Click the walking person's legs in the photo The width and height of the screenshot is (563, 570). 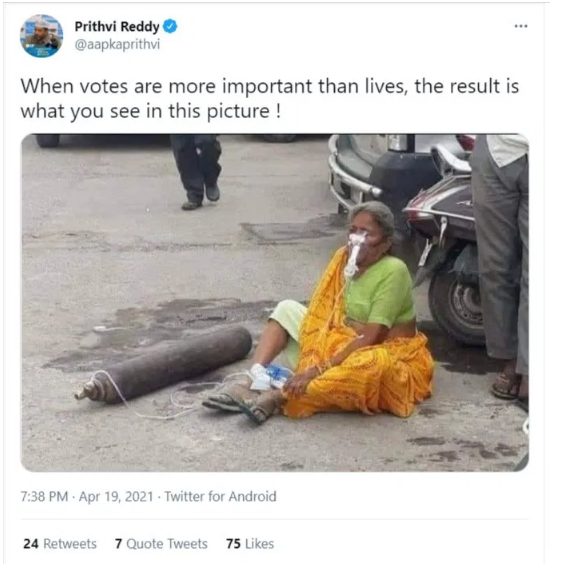(x=196, y=172)
